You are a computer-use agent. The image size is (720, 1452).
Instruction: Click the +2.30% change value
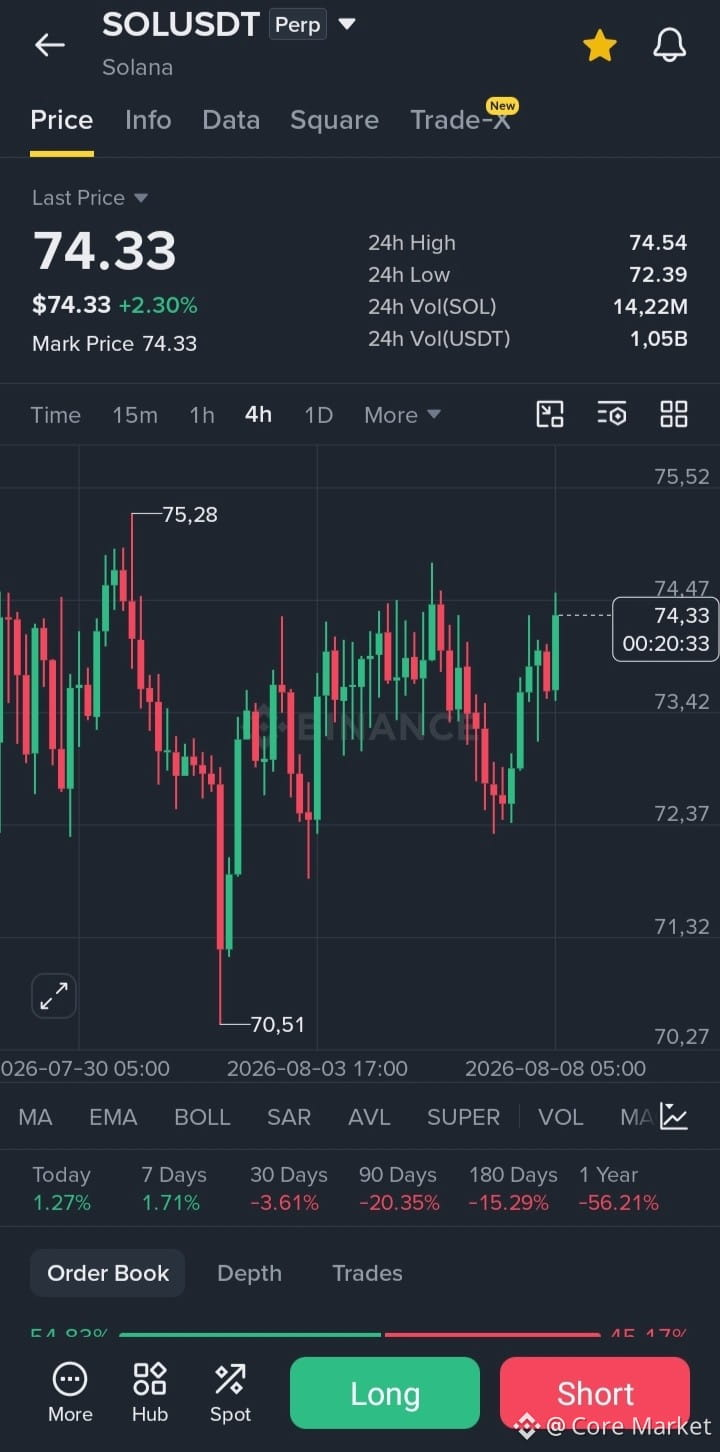[x=158, y=306]
